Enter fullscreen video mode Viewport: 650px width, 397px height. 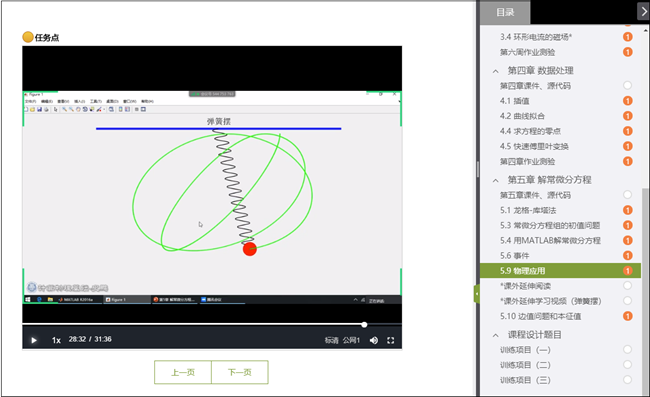click(390, 340)
